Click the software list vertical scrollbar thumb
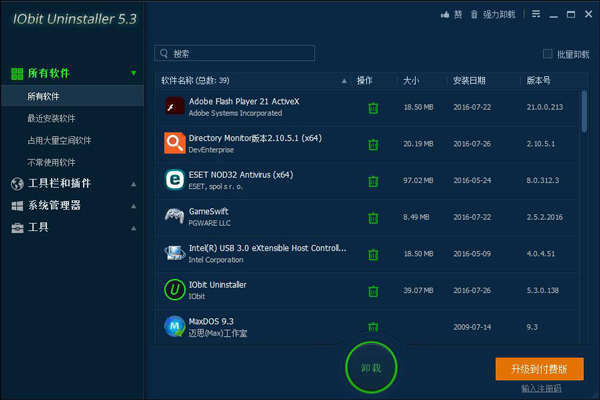The image size is (600, 400). tap(584, 111)
